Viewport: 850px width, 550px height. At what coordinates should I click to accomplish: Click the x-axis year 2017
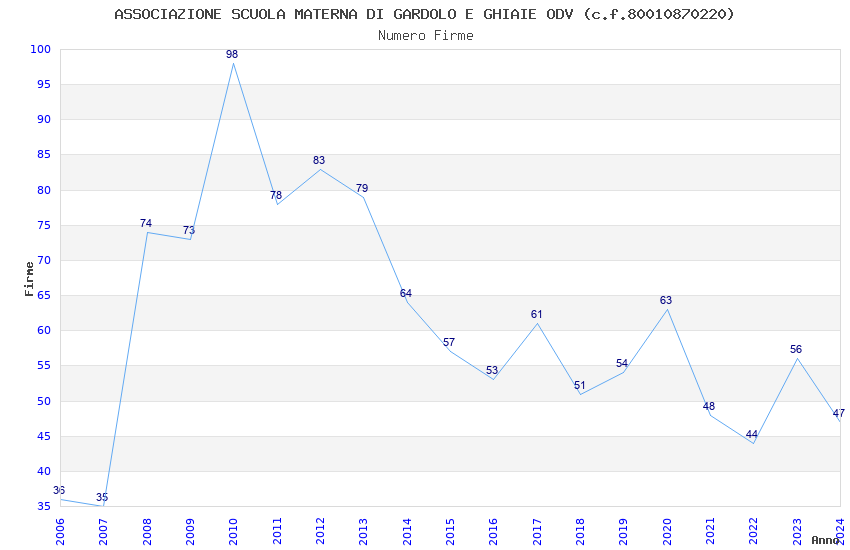tap(537, 532)
